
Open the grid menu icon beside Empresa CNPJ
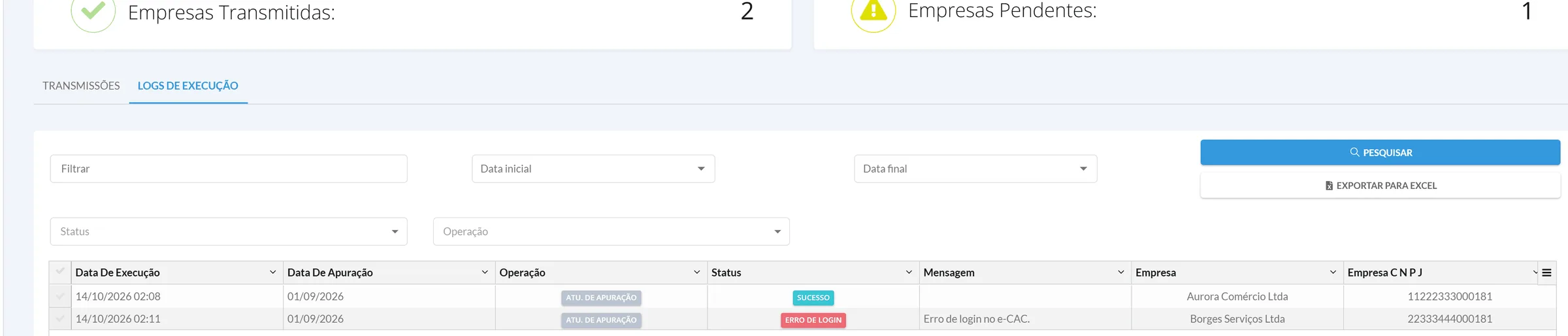click(1546, 273)
